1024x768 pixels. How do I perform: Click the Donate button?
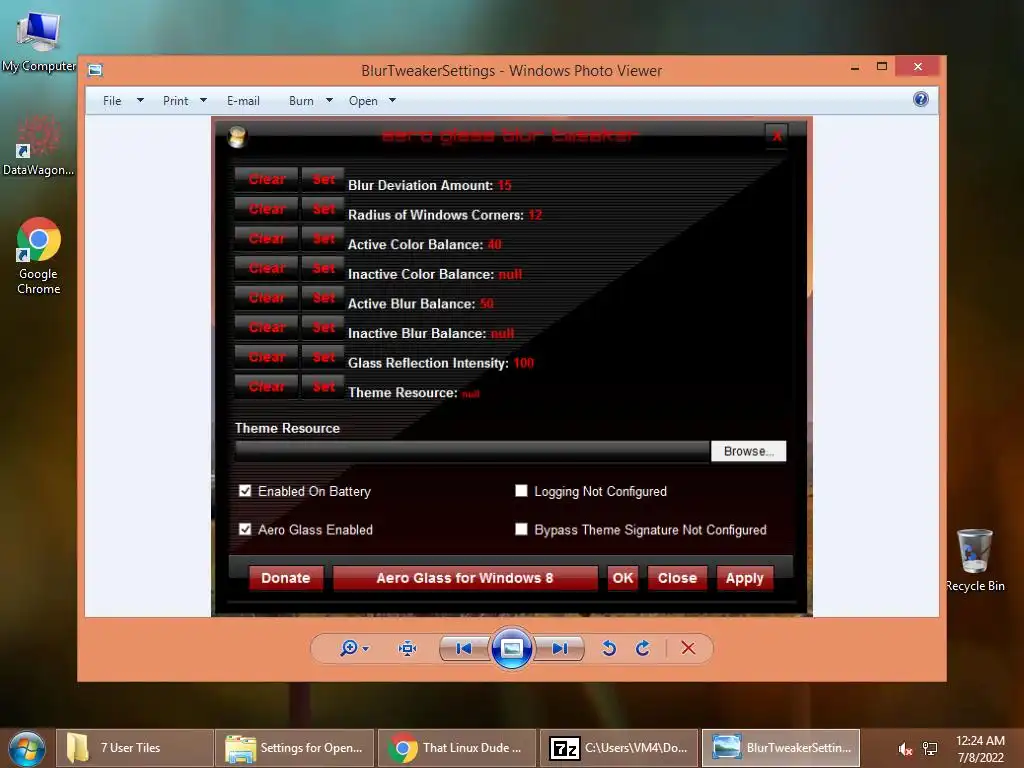click(x=285, y=578)
